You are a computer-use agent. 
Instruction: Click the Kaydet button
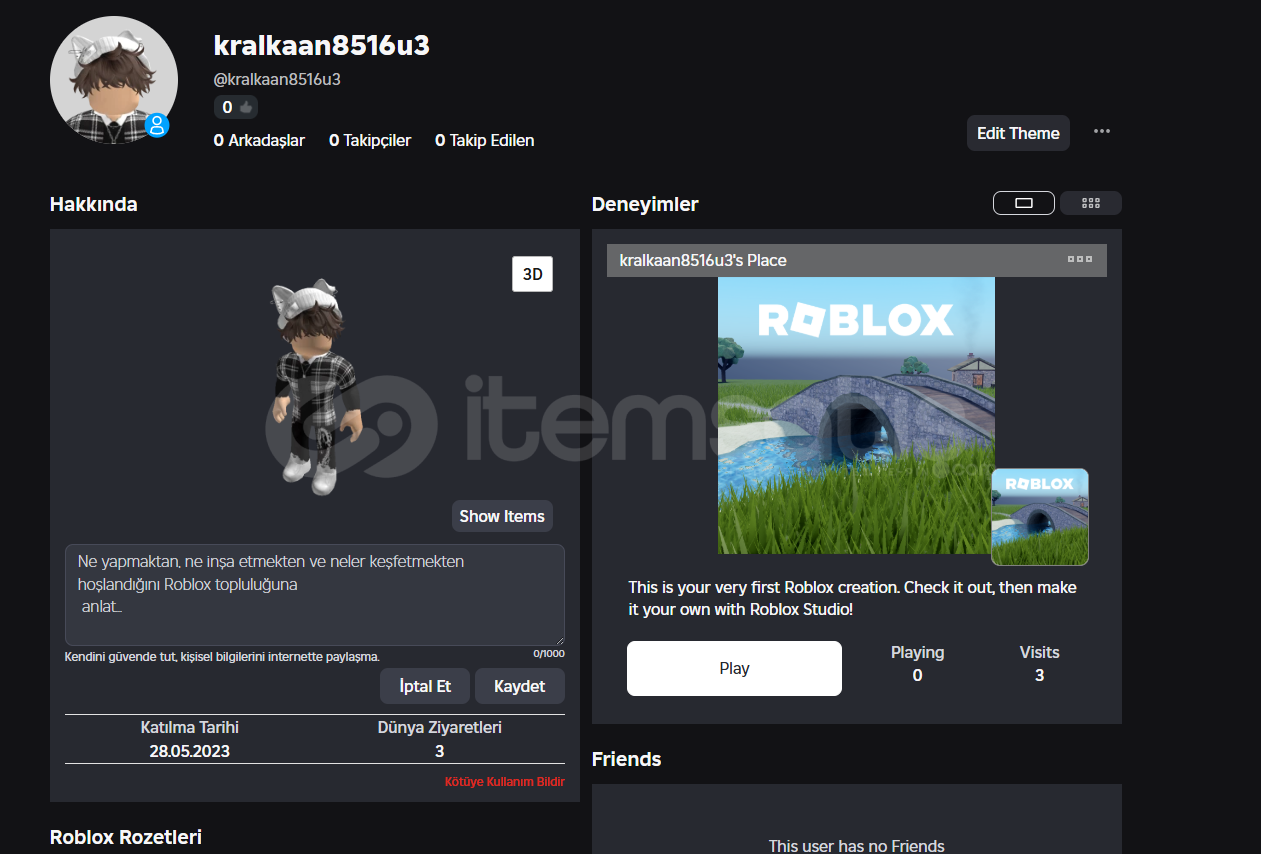point(520,686)
